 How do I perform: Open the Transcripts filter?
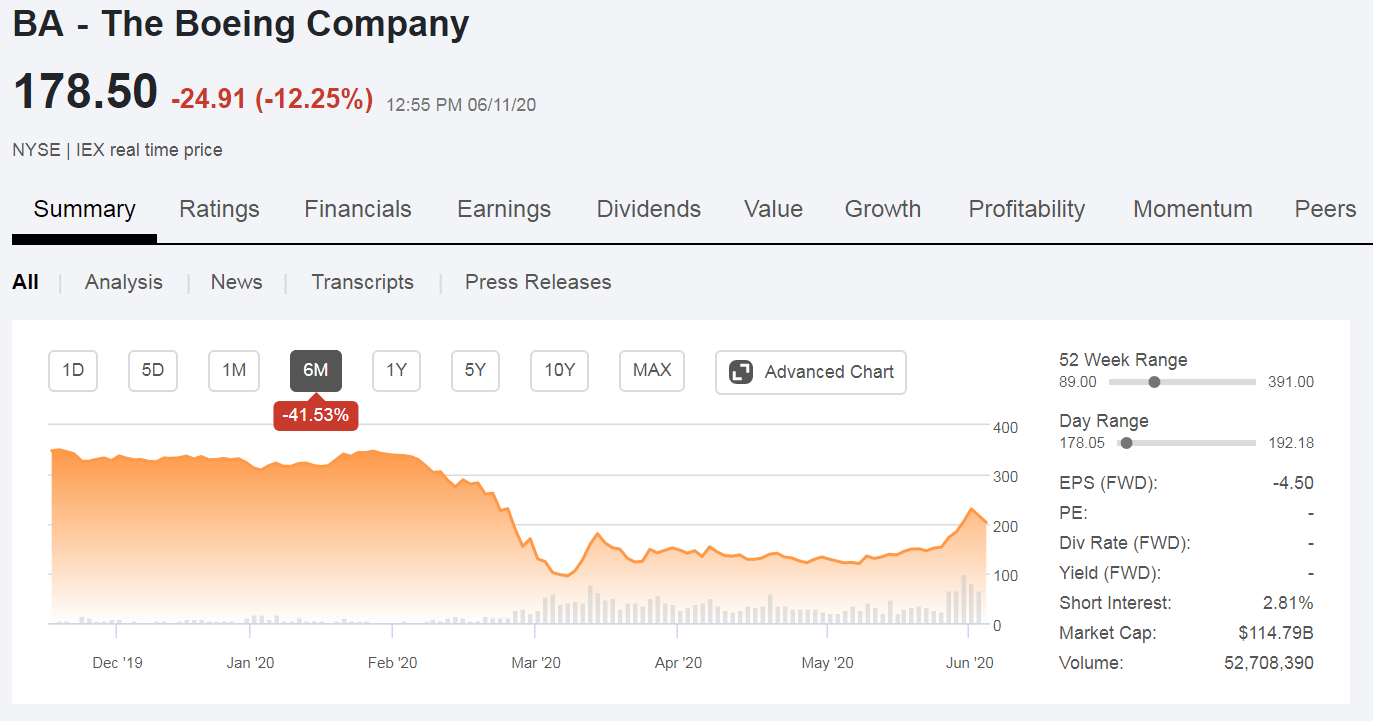tap(362, 282)
